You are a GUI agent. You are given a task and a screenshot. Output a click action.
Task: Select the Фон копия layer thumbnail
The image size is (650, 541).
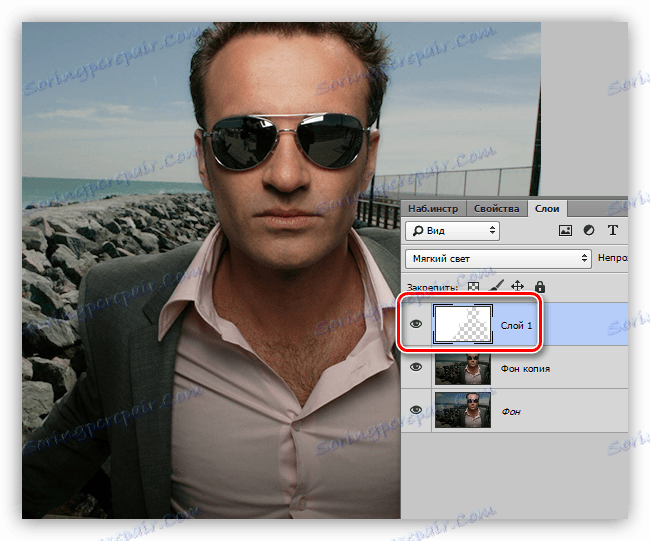[x=463, y=369]
